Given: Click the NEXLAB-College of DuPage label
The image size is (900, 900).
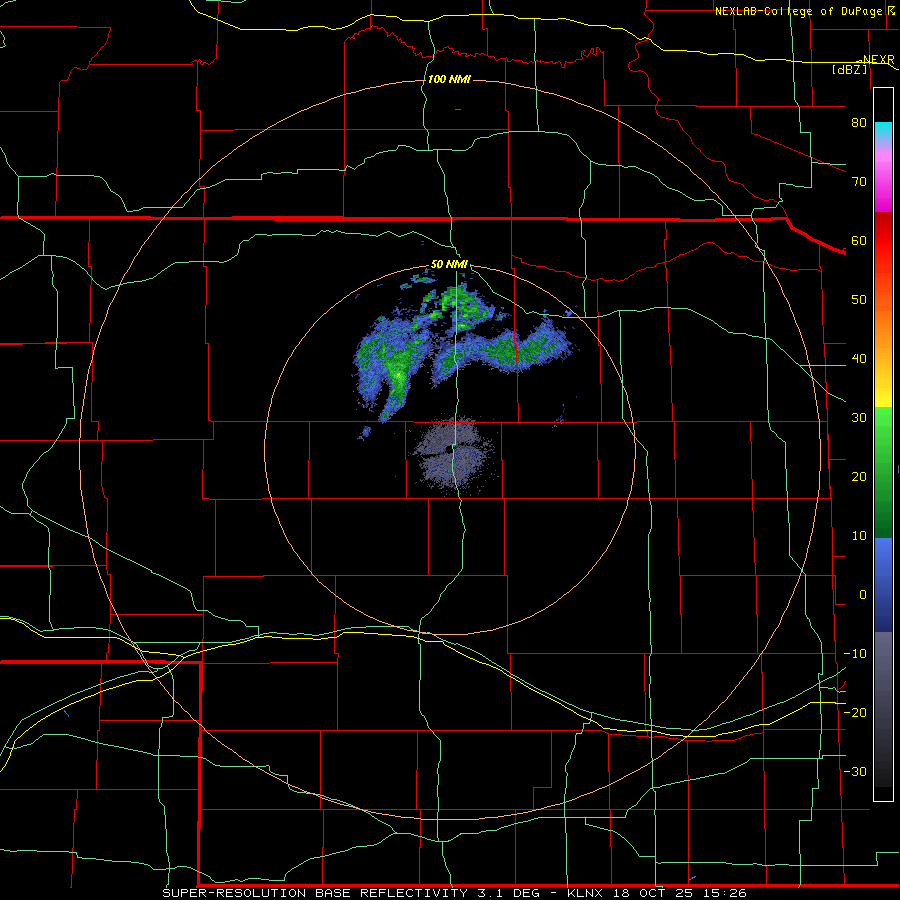Looking at the screenshot, I should 798,11.
